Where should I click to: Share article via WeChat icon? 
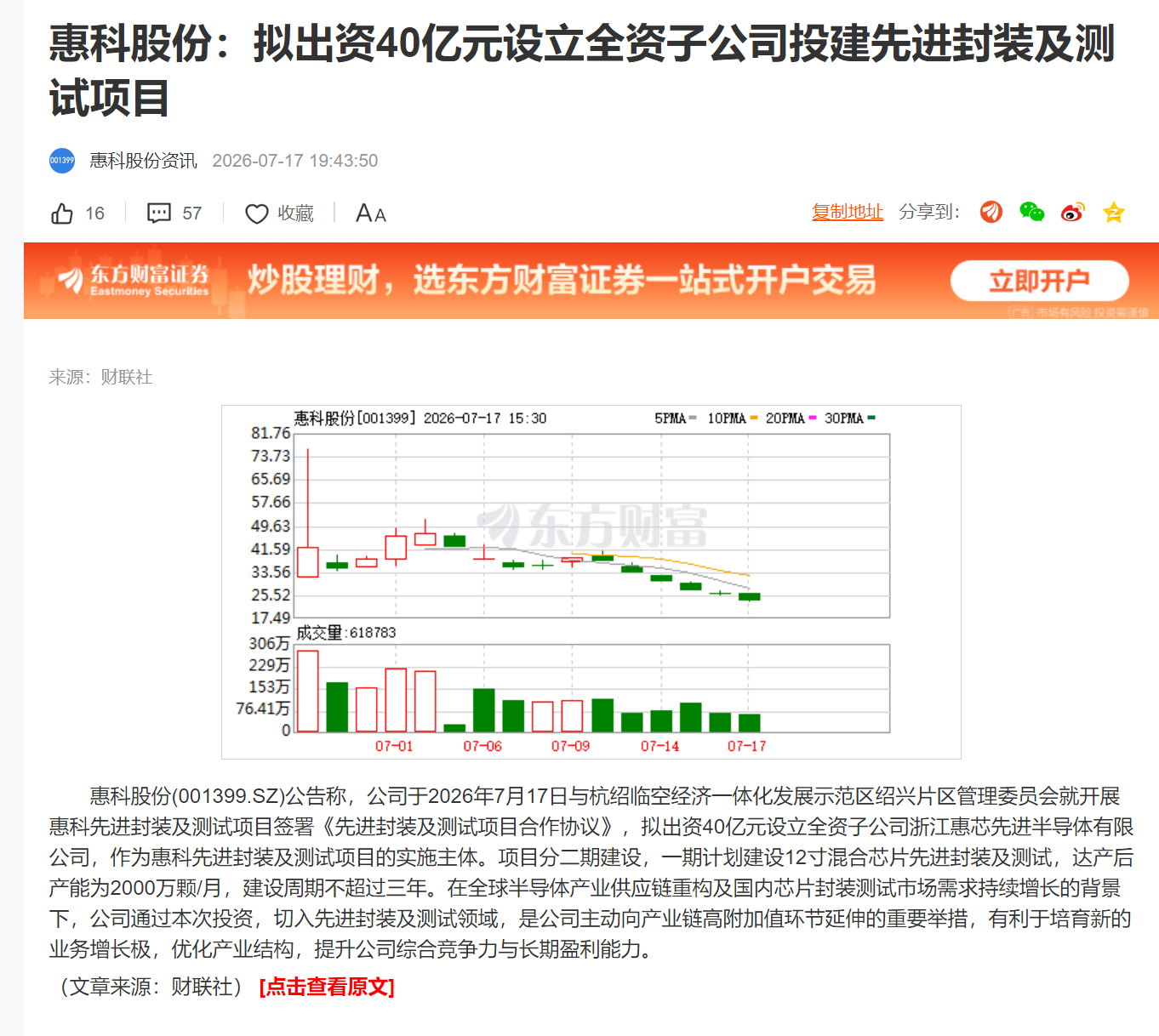click(x=1032, y=212)
